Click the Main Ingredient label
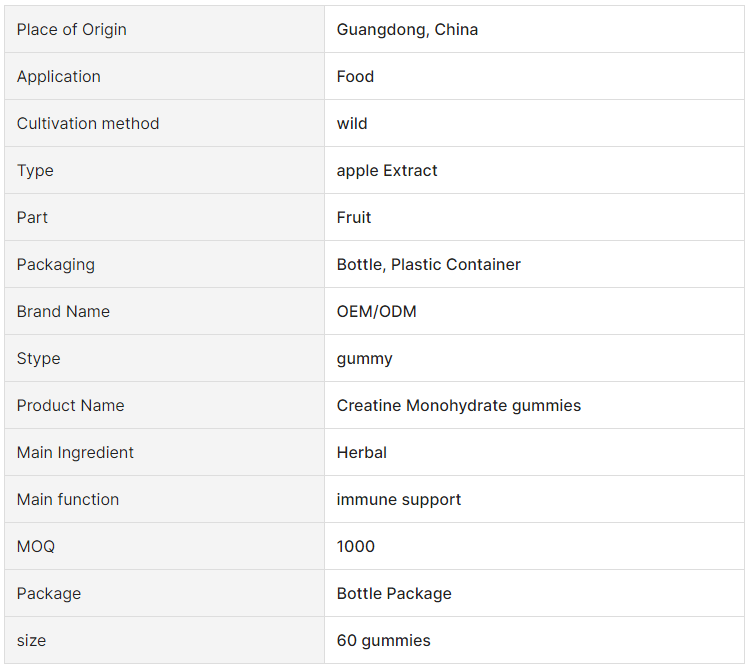This screenshot has width=748, height=666. [75, 452]
